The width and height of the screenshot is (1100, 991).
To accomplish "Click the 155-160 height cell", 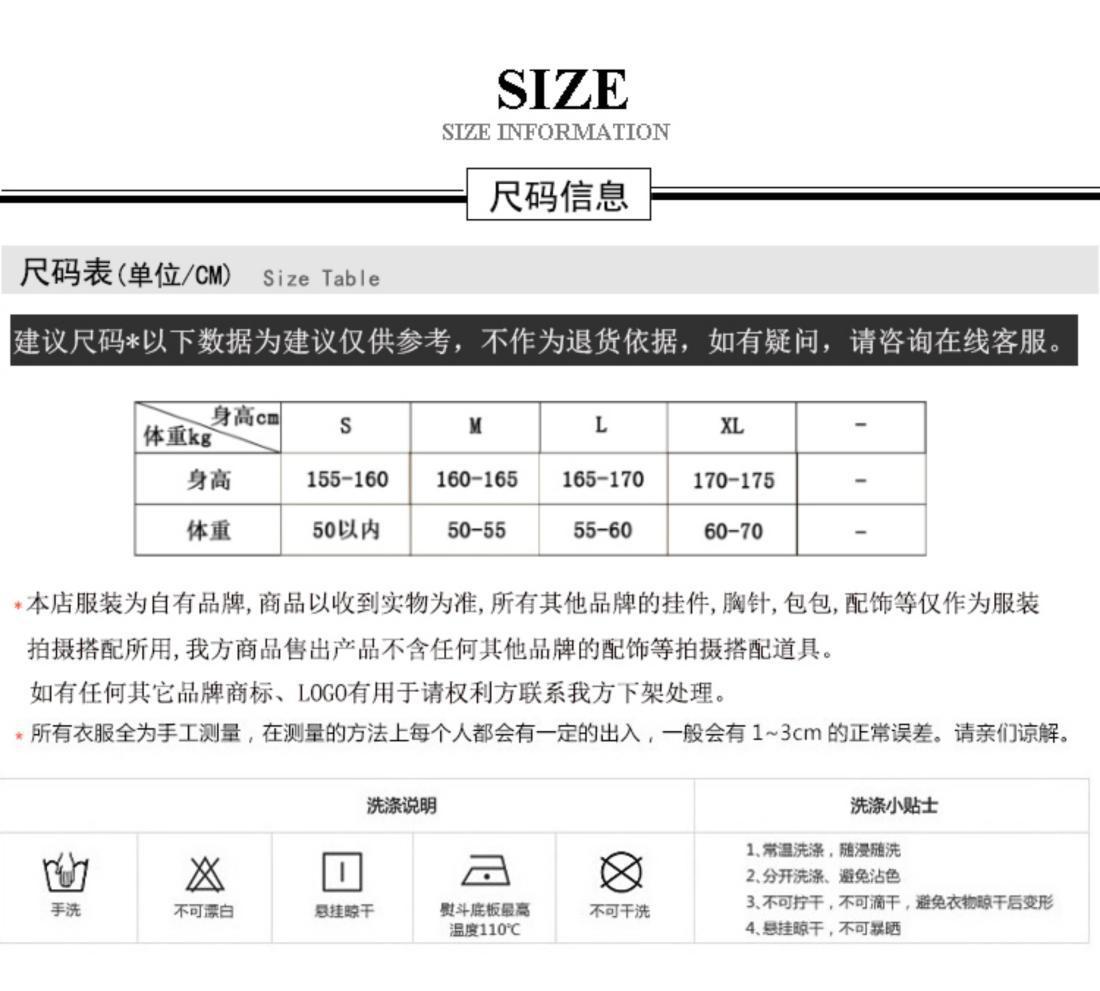I will coord(346,479).
